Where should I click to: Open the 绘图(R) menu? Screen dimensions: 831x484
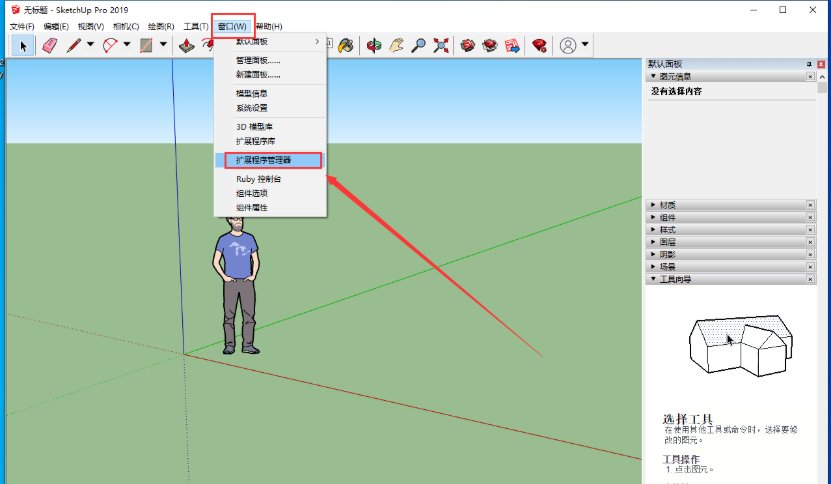tap(161, 27)
